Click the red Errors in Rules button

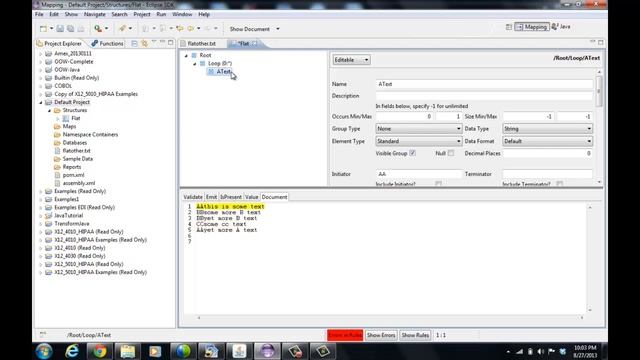(x=345, y=335)
